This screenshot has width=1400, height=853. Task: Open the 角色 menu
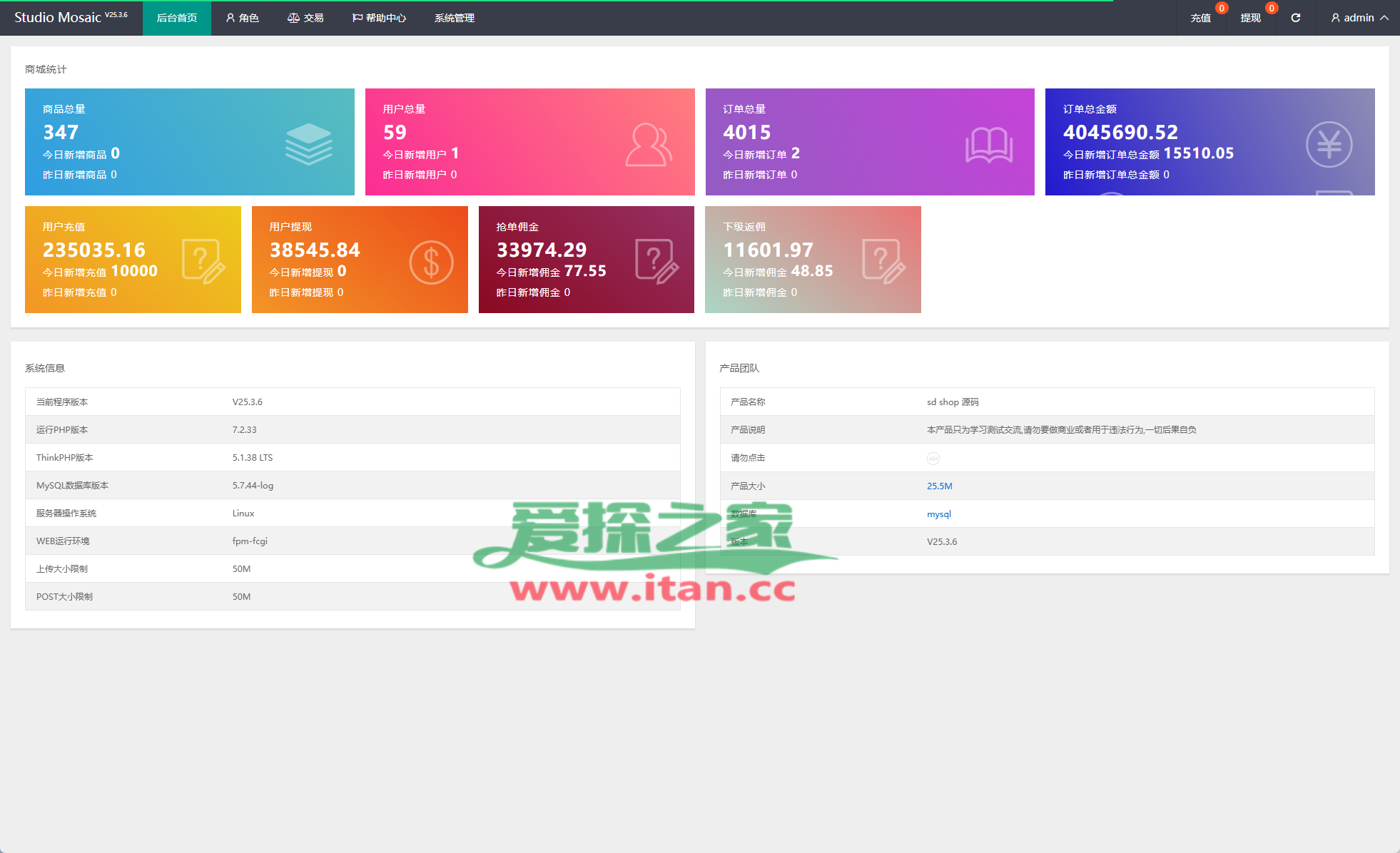pyautogui.click(x=242, y=18)
